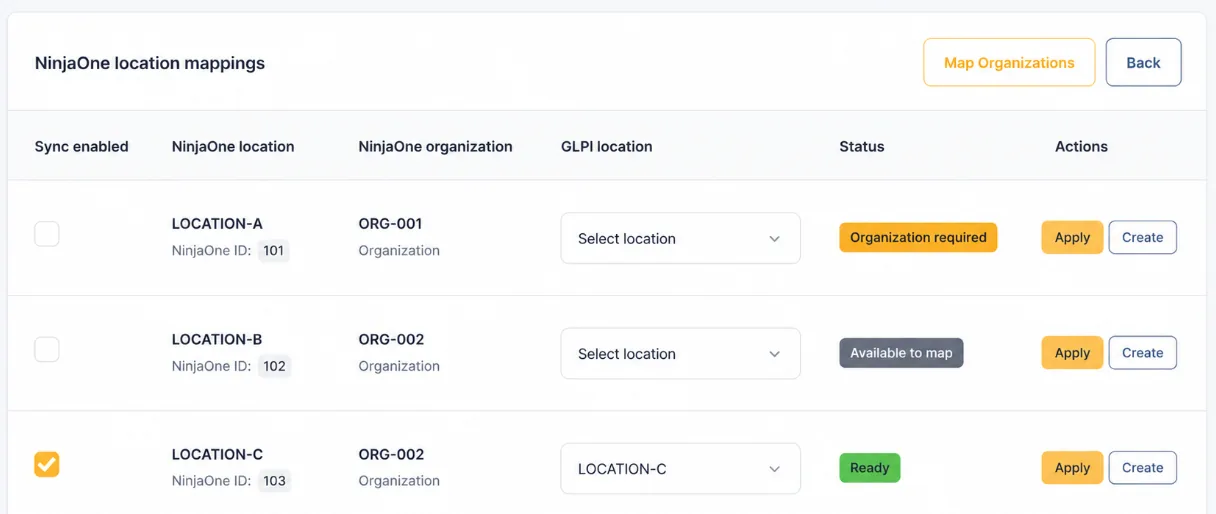
Task: Click the NinjaOne location mappings title
Action: tap(150, 63)
